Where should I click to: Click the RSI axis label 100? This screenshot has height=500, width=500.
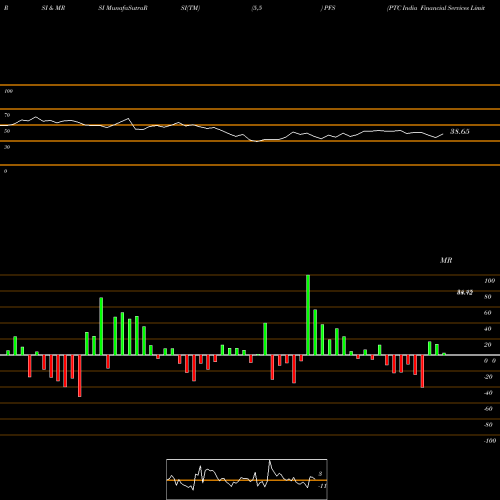8,91
